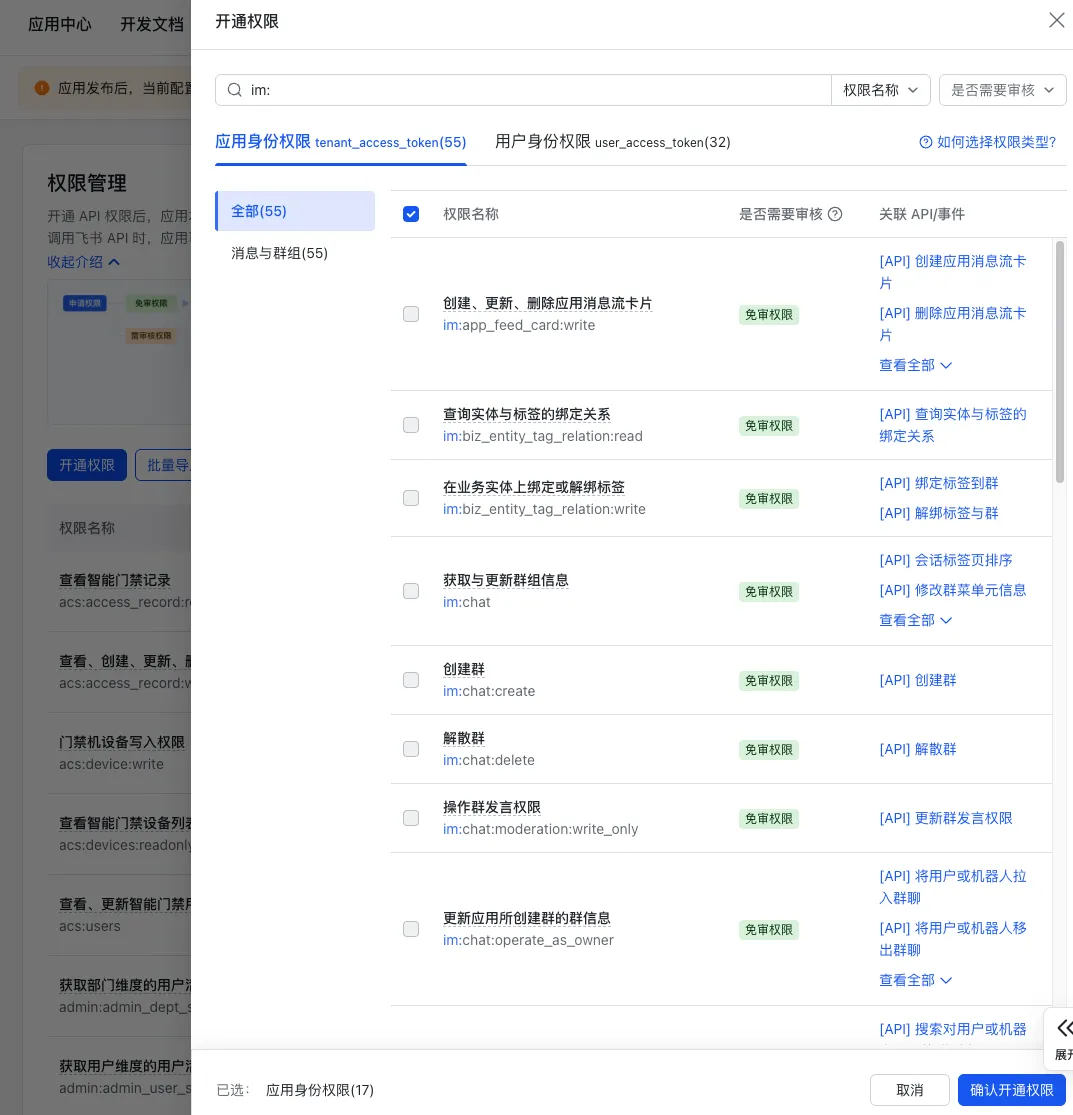Check the im:app_feed_card:write permission
The height and width of the screenshot is (1115, 1073).
[x=411, y=314]
